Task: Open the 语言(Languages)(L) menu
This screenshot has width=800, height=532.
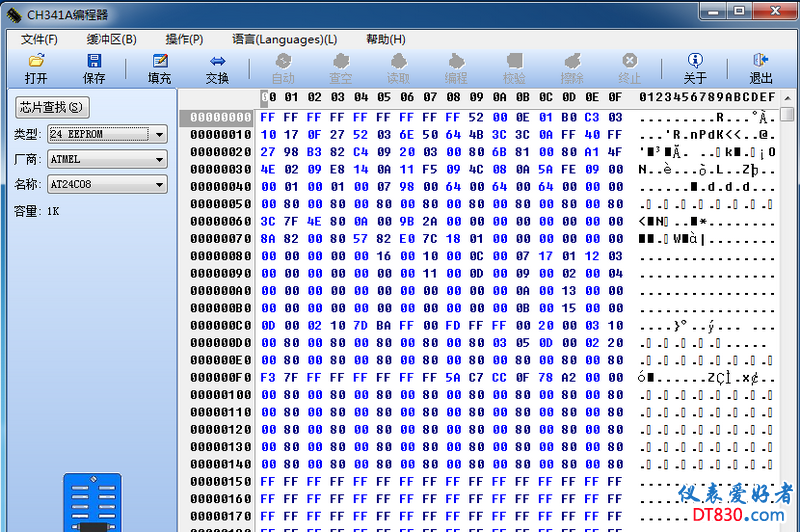Action: point(284,39)
